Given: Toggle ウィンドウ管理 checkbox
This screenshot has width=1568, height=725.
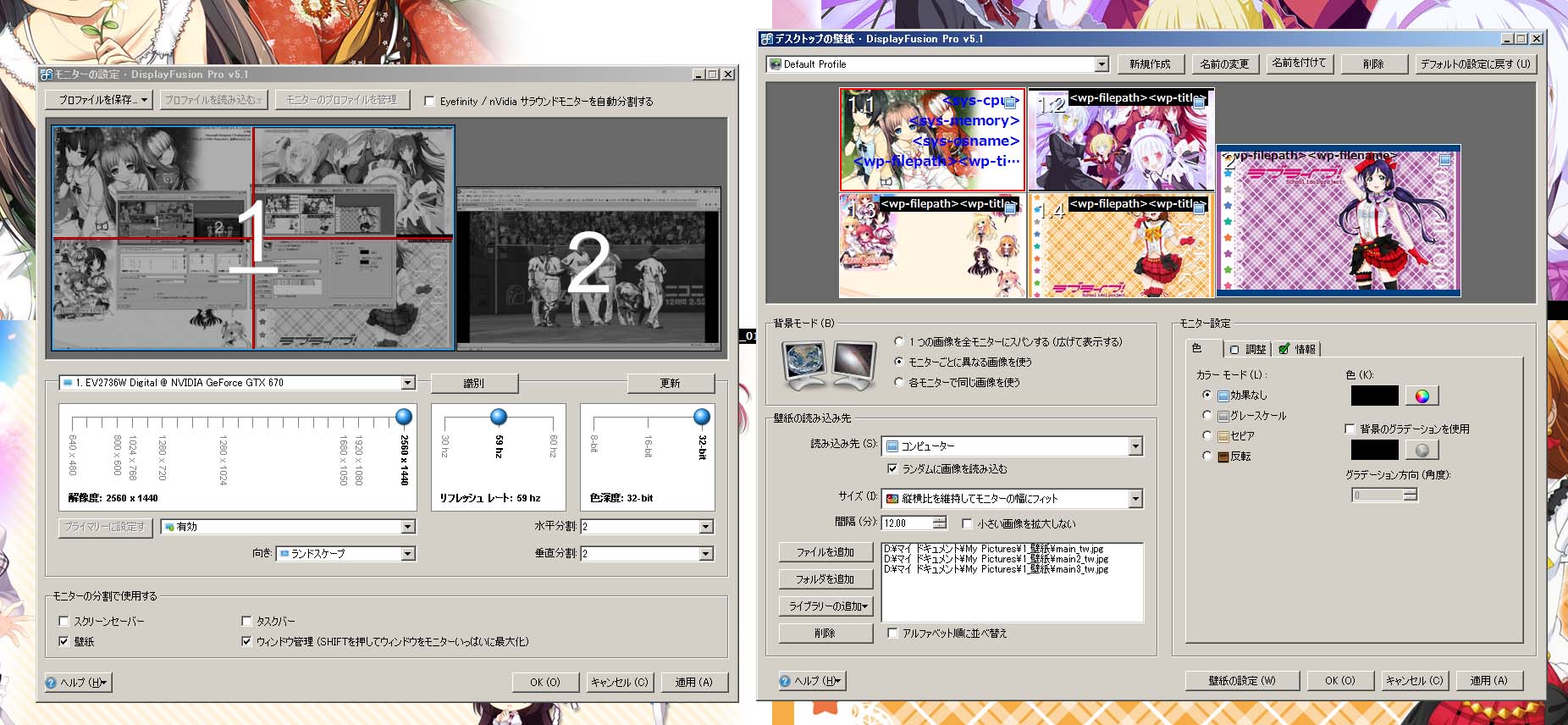Looking at the screenshot, I should tap(246, 641).
